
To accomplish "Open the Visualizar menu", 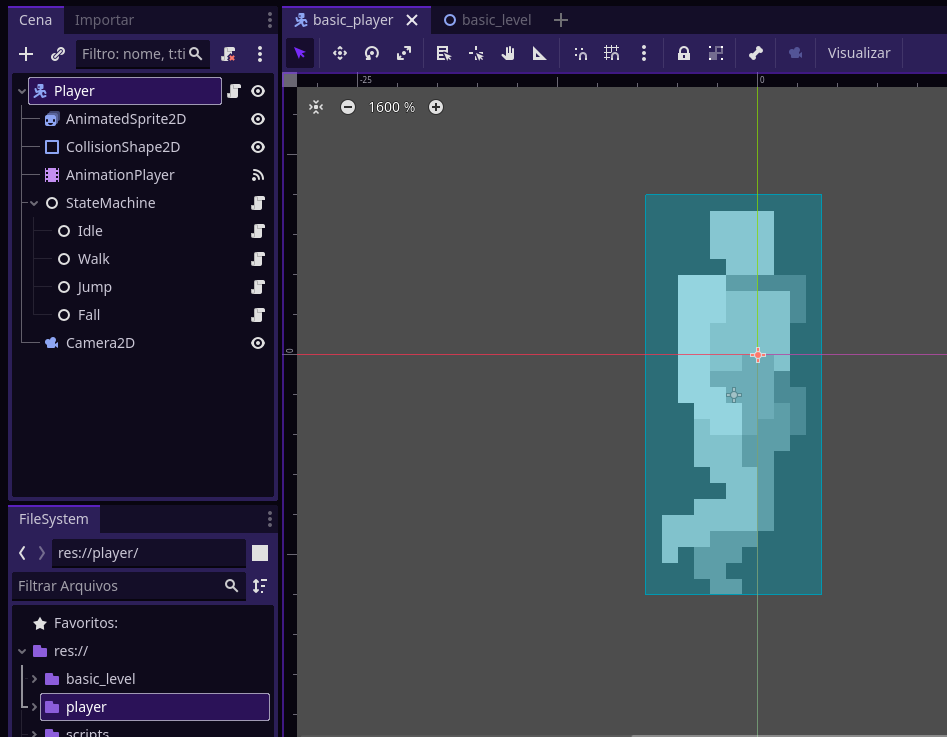I will 858,53.
